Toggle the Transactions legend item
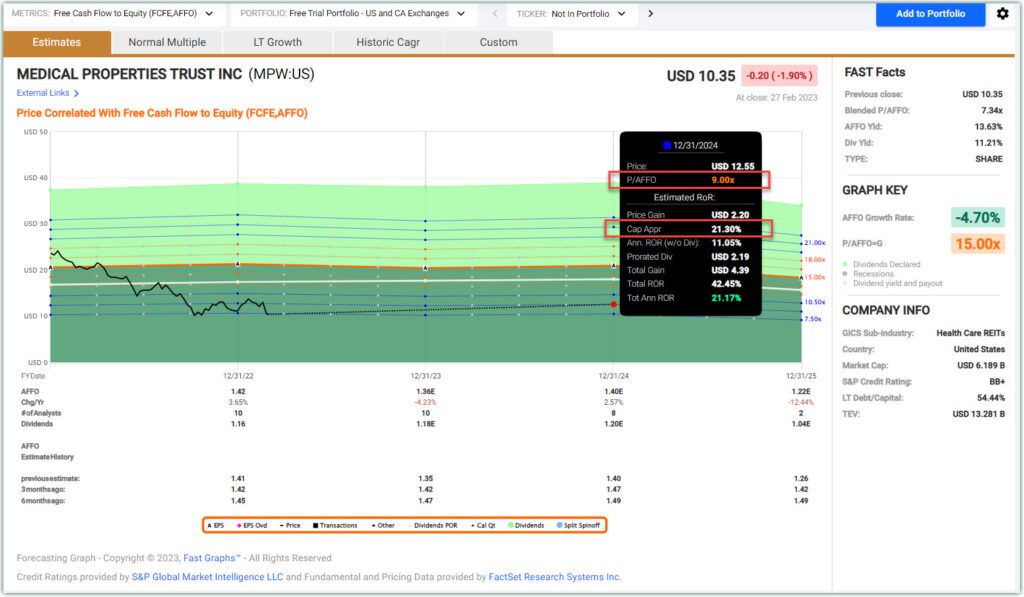The width and height of the screenshot is (1024, 597). (335, 525)
